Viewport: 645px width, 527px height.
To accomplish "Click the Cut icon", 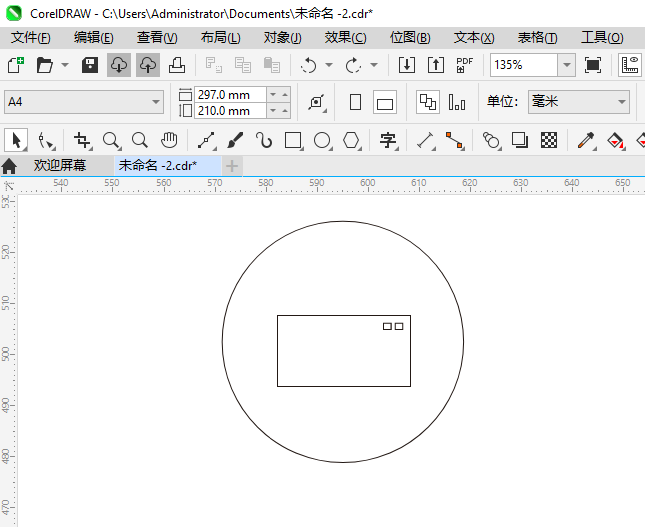I will 214,65.
